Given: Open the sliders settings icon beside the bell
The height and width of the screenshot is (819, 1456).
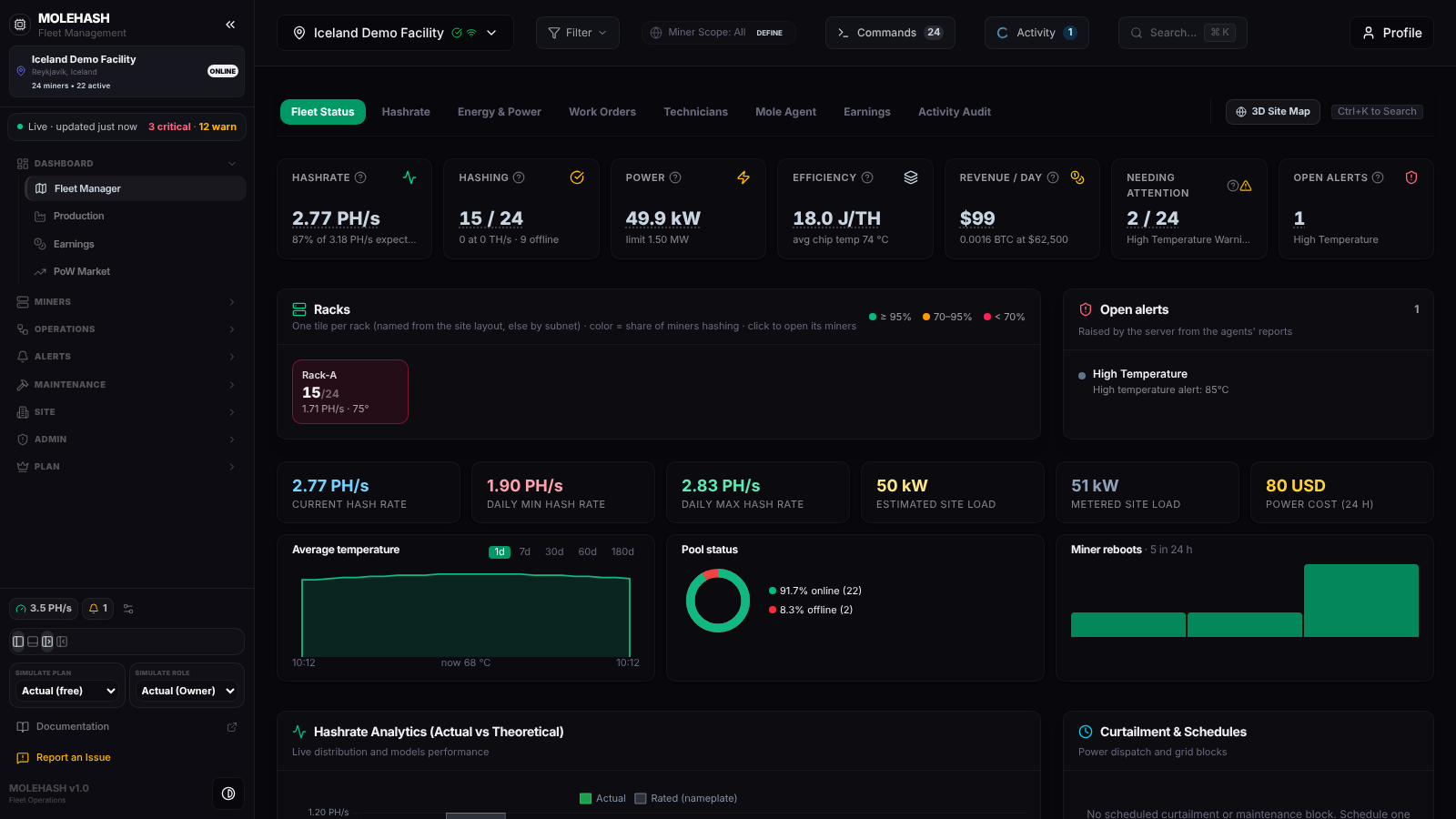Looking at the screenshot, I should tap(128, 609).
